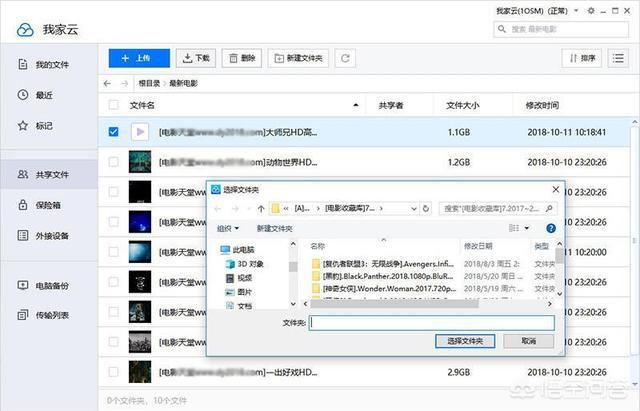640x411 pixels.
Task: Click the 选择文件夹 confirm button in dialog
Action: (465, 341)
